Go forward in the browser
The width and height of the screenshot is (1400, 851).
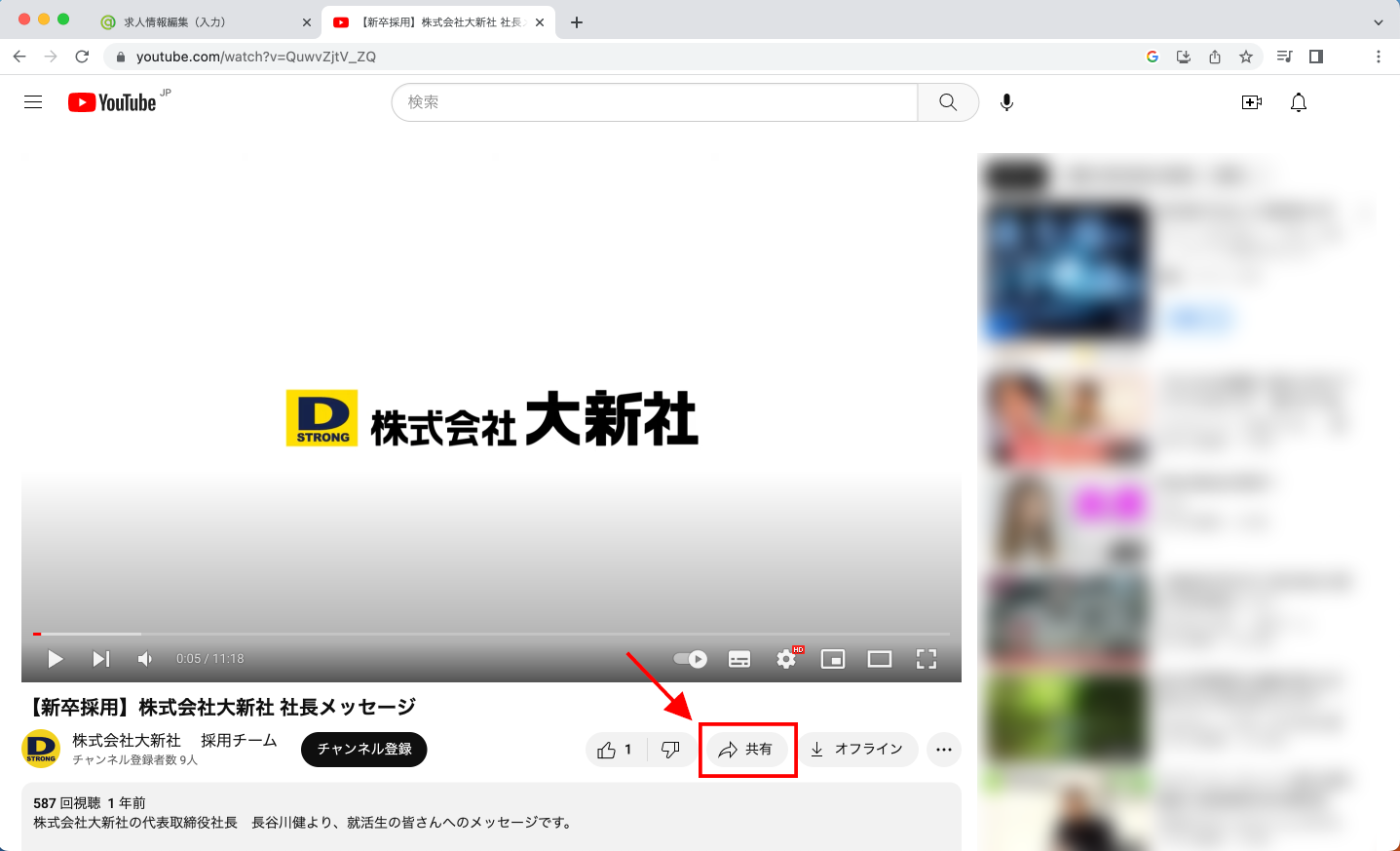[51, 57]
